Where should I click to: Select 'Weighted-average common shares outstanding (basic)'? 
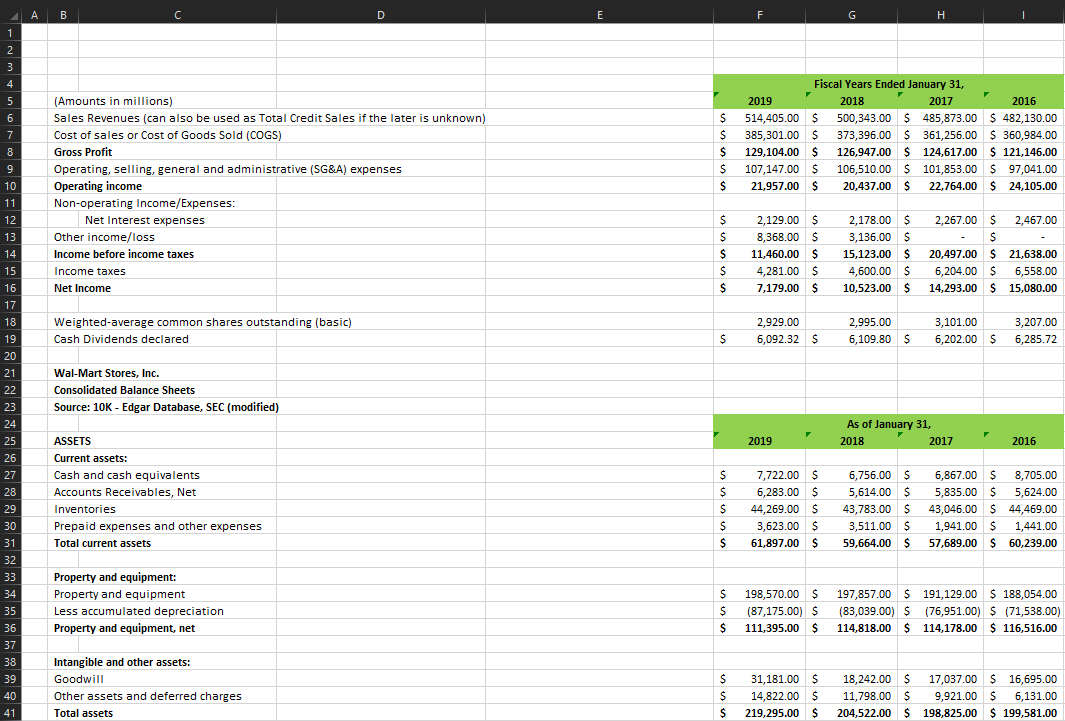203,322
